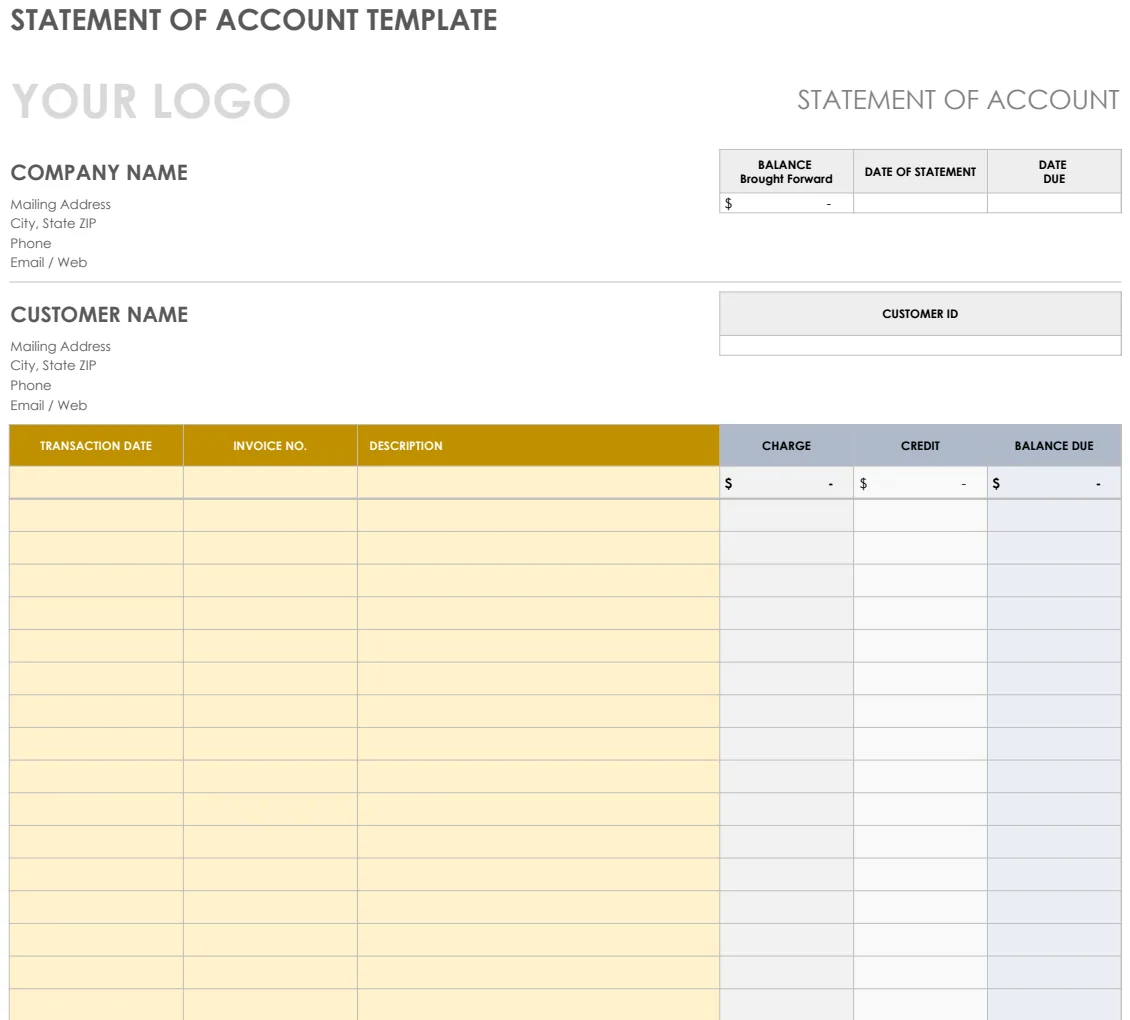
Task: Click the first empty INVOICE NO. cell
Action: 270,483
